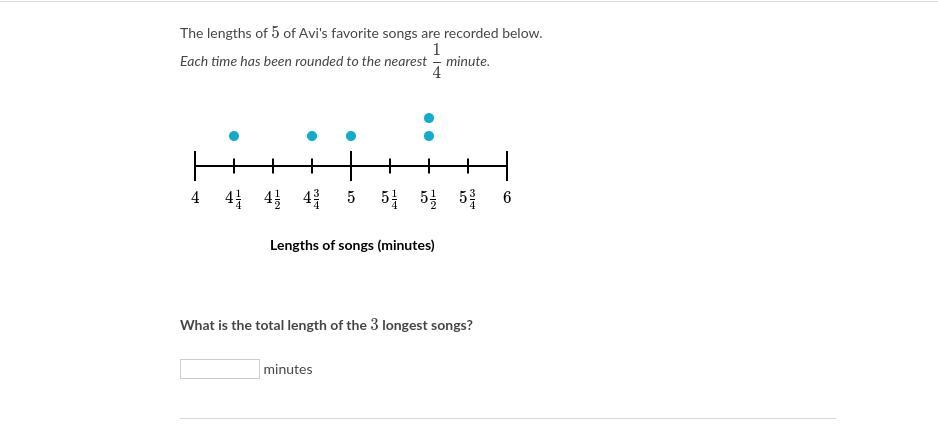Select the upper dot above 5 1/2
Viewport: 938px width, 432px height.
pyautogui.click(x=429, y=118)
